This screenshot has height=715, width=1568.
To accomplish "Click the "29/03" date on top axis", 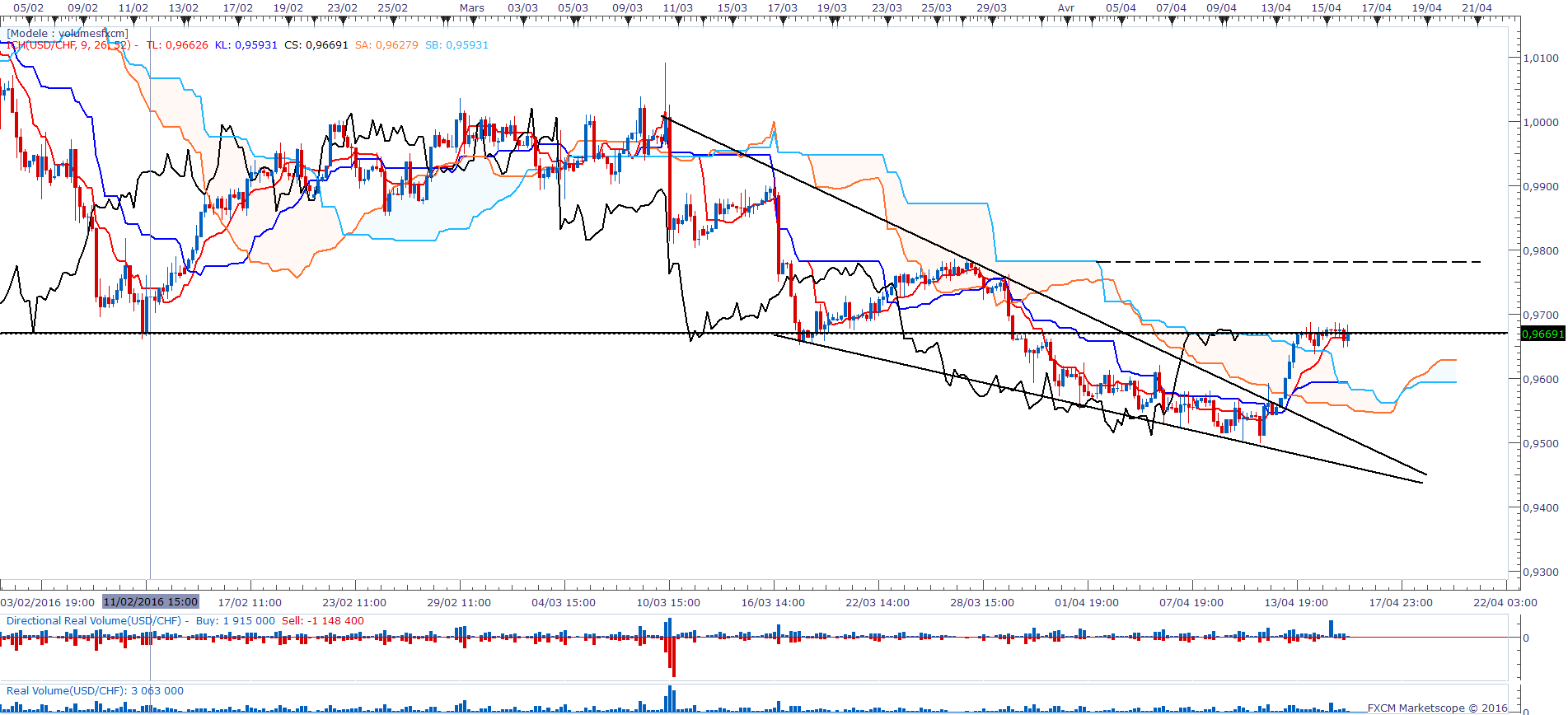I will pyautogui.click(x=992, y=8).
